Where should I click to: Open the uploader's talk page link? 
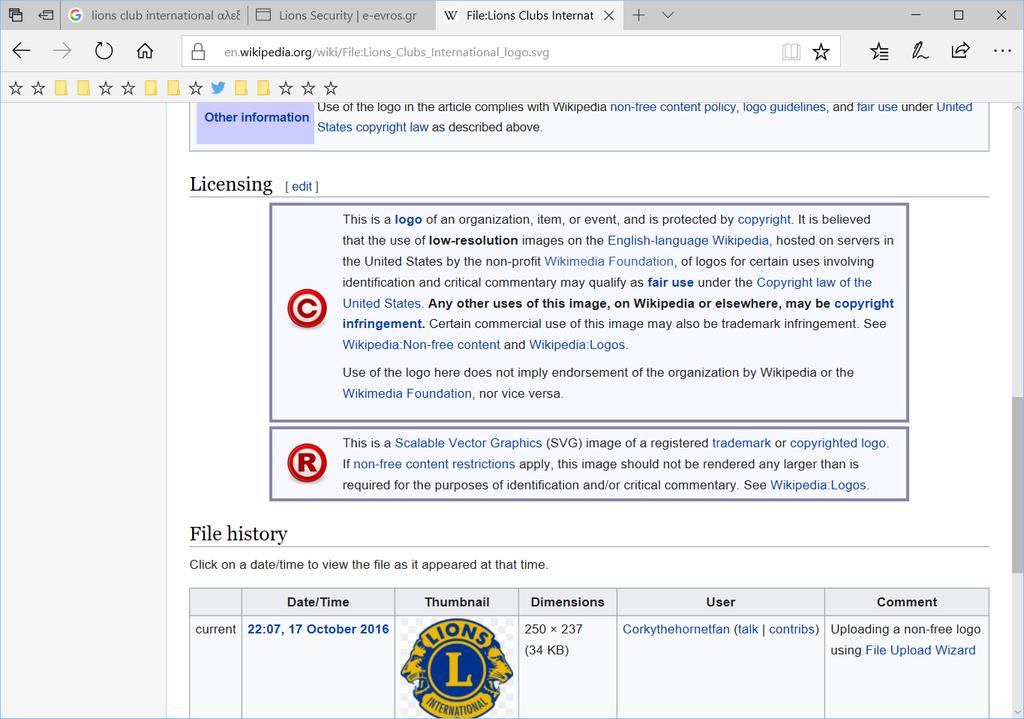coord(748,629)
